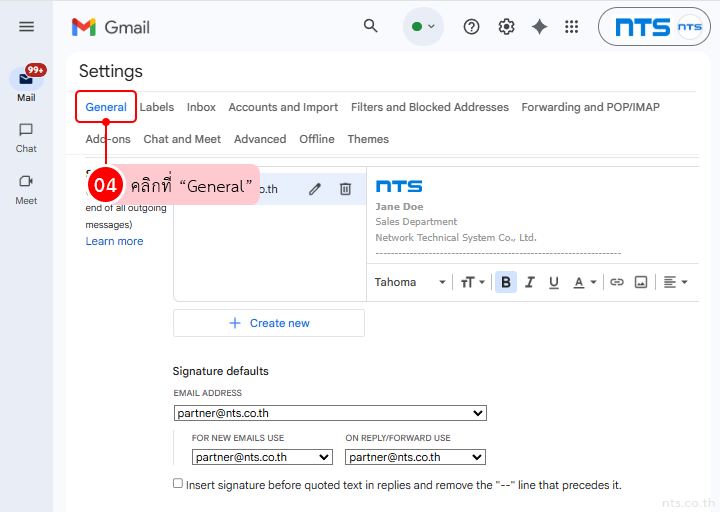Switch to the Inbox tab

201,107
